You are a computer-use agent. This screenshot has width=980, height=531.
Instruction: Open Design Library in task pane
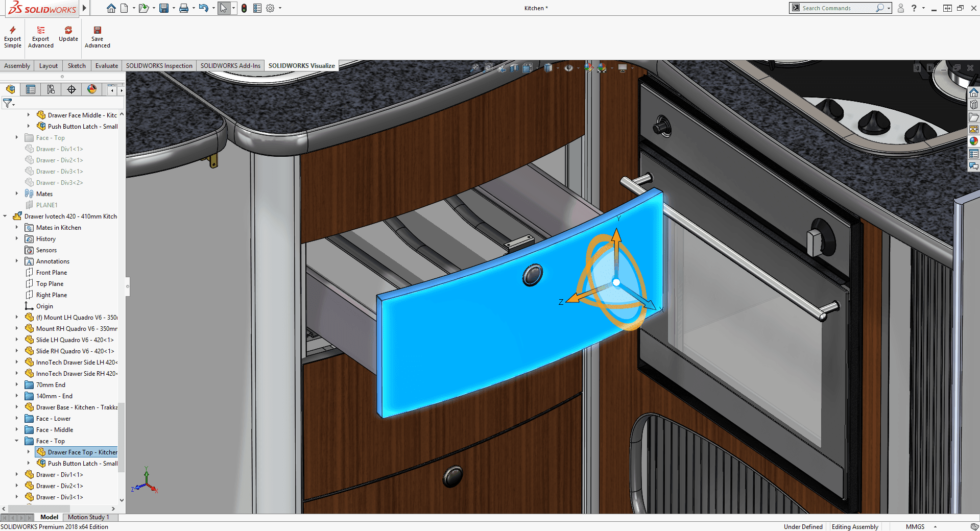click(x=974, y=105)
